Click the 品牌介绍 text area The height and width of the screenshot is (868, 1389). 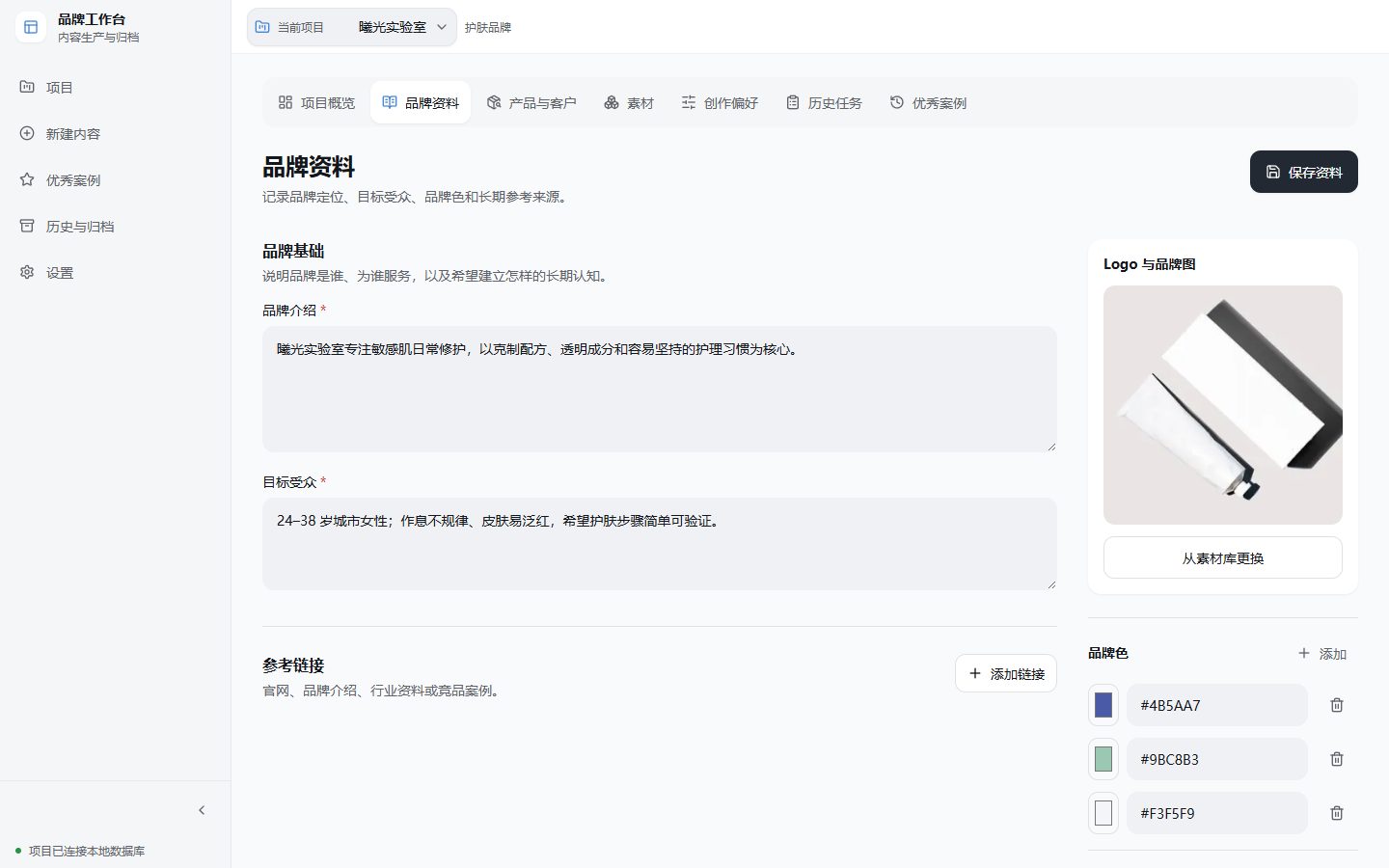pyautogui.click(x=660, y=389)
